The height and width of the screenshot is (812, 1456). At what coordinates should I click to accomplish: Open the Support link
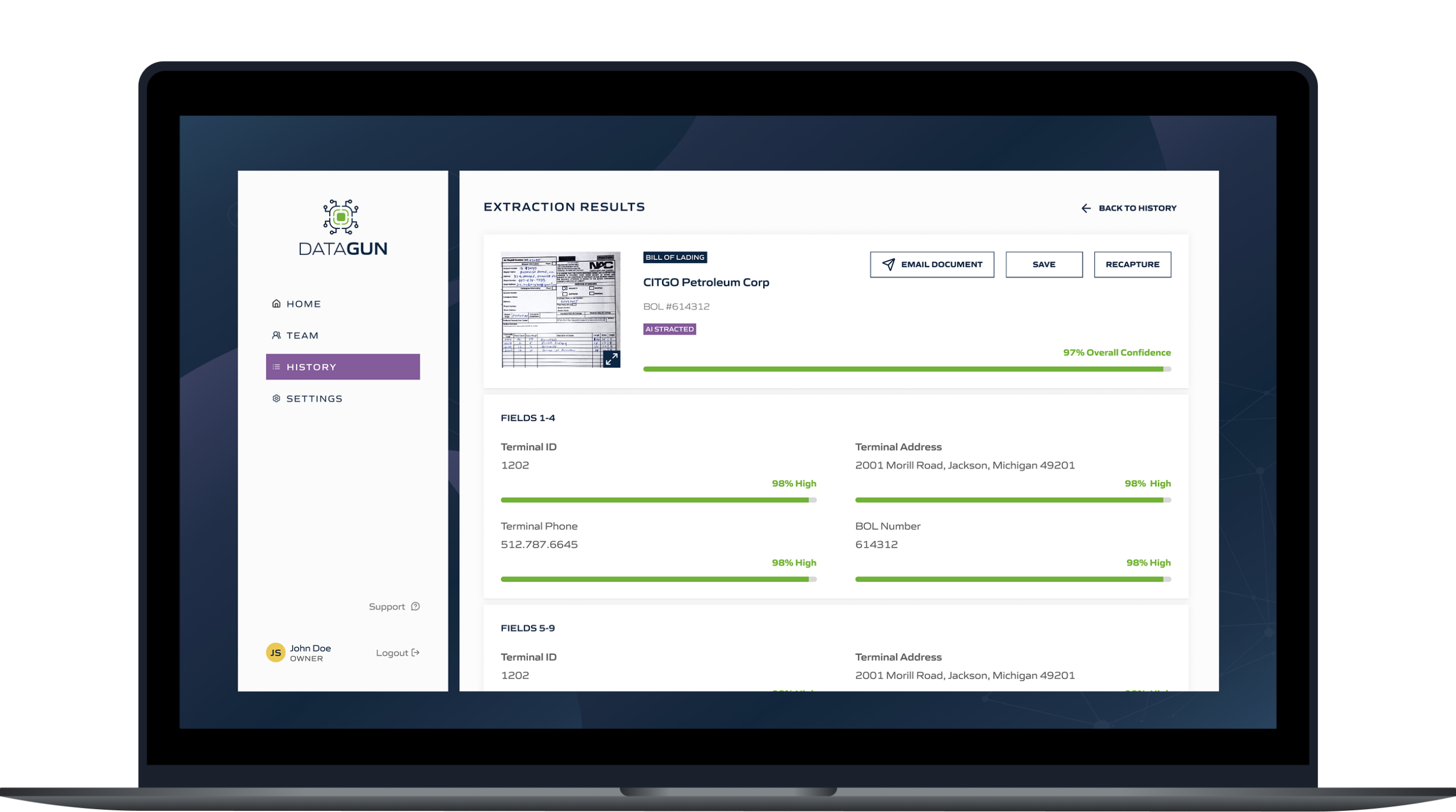click(x=394, y=607)
